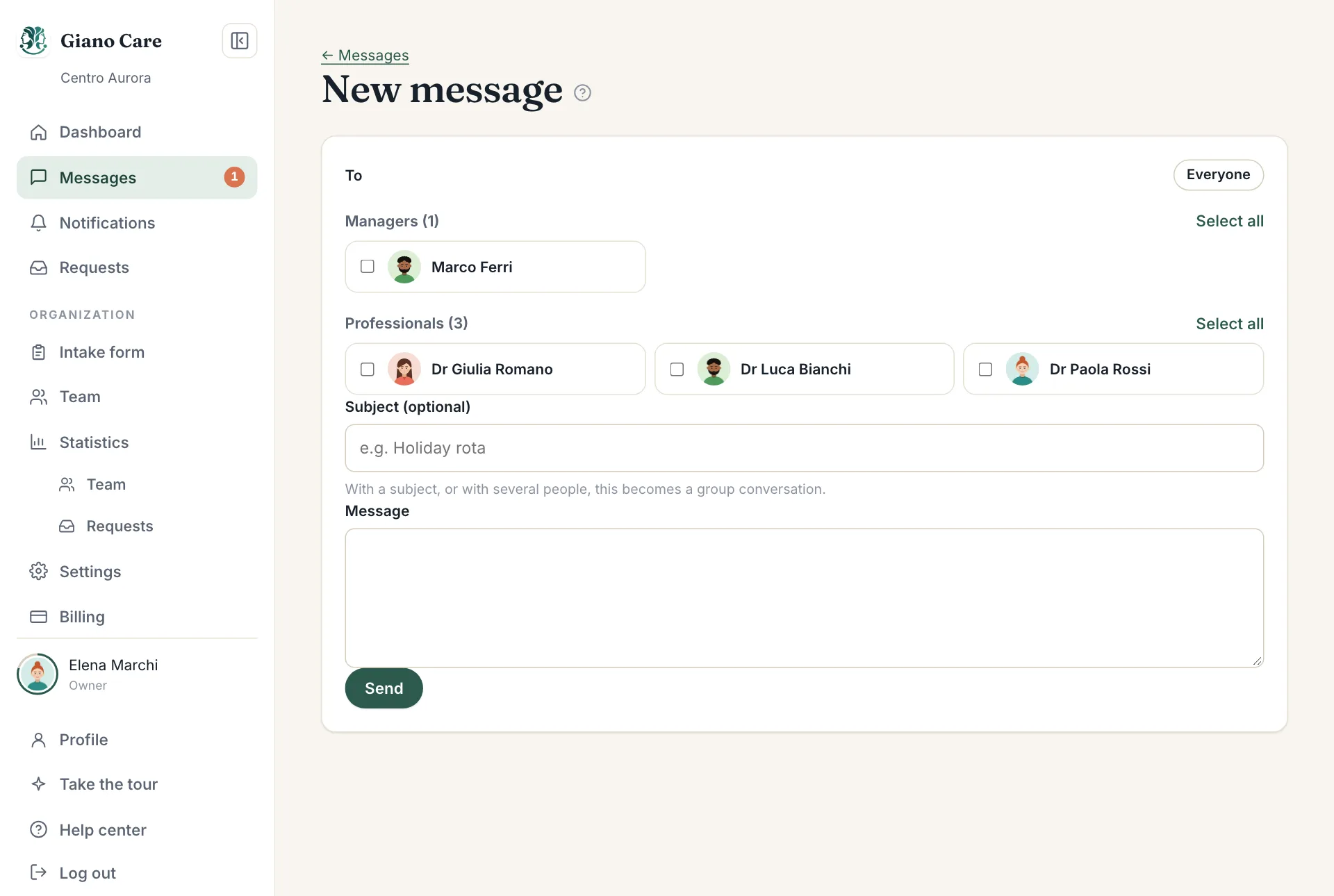Click the Settings gear icon
This screenshot has height=896, width=1334.
pyautogui.click(x=39, y=572)
